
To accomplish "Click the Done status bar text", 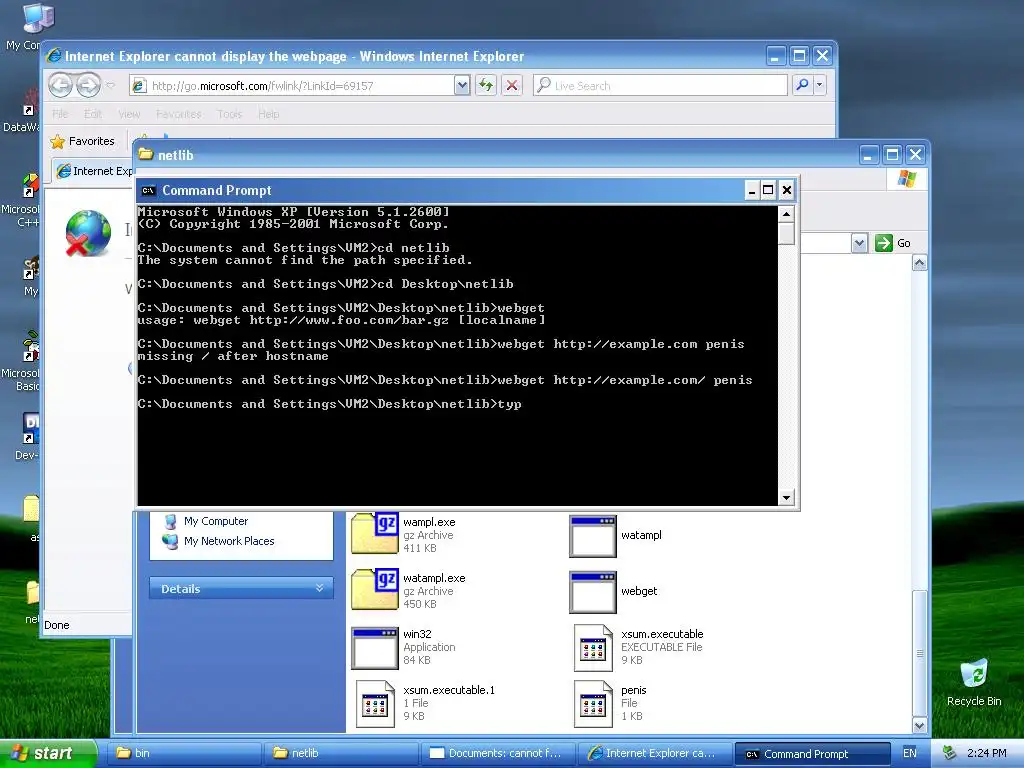I will [x=57, y=625].
